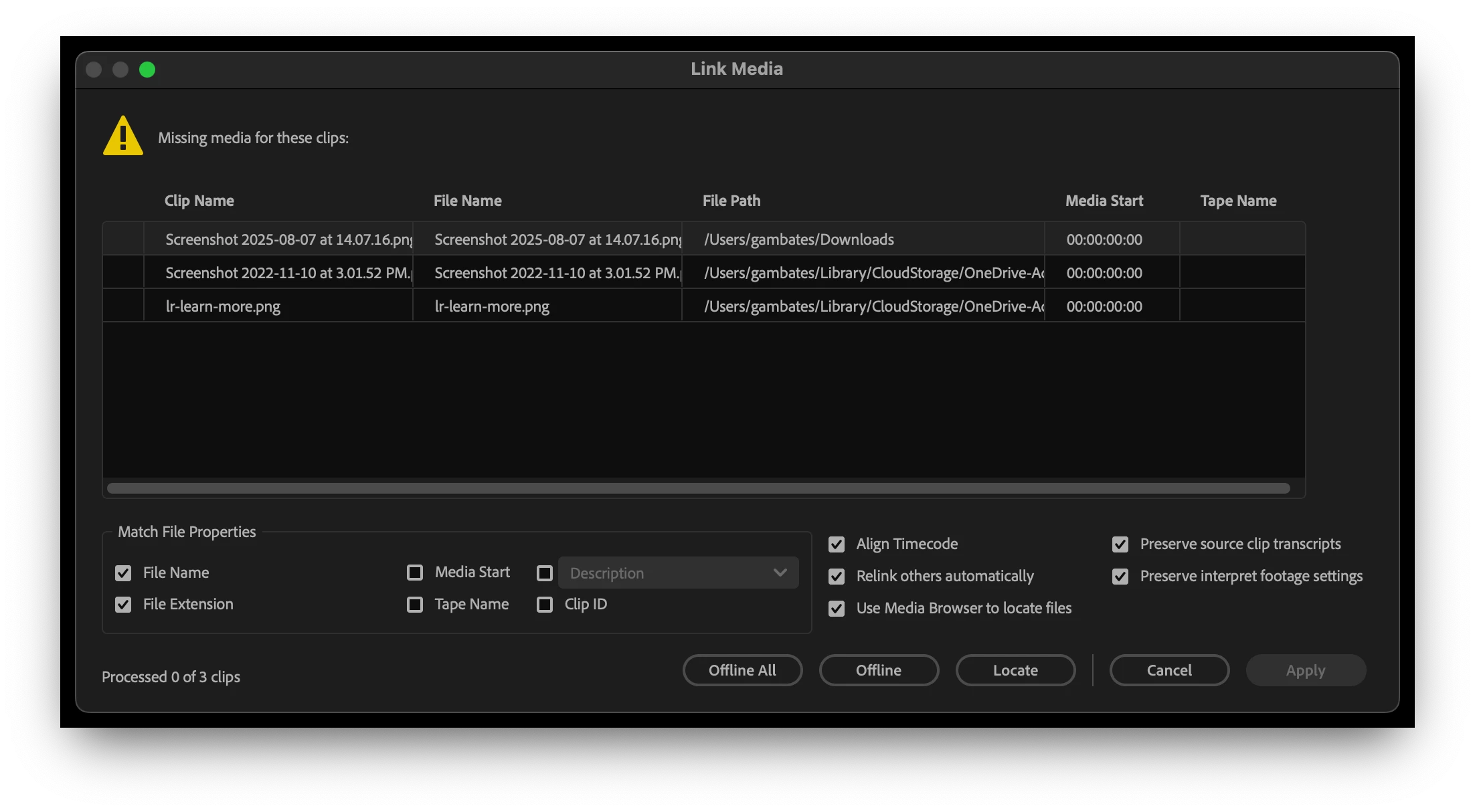This screenshot has height=812, width=1475.
Task: Open the Description dropdown menu
Action: point(679,573)
